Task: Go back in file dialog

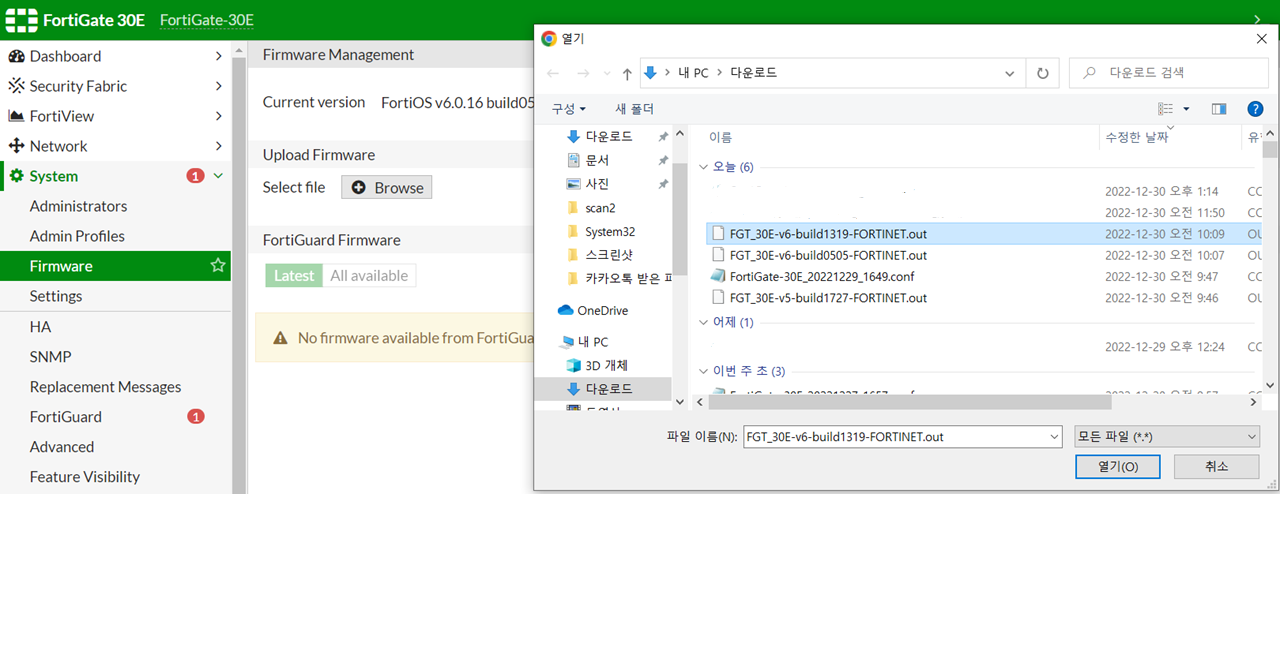Action: point(553,73)
